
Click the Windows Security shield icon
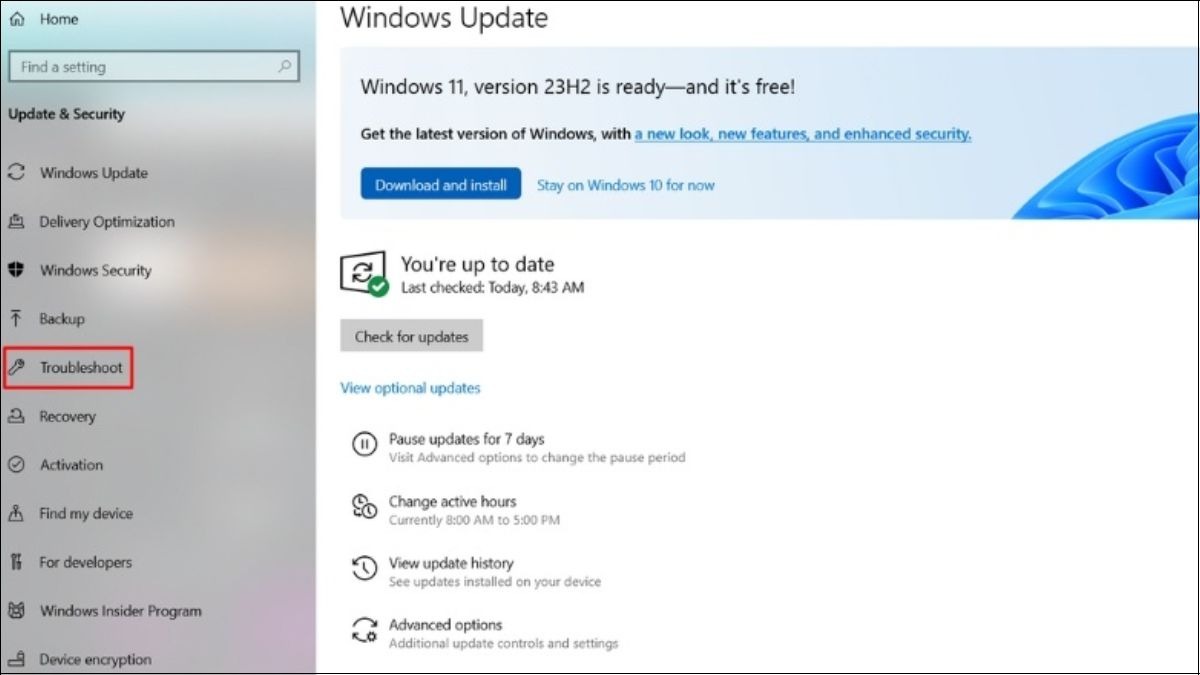click(16, 270)
